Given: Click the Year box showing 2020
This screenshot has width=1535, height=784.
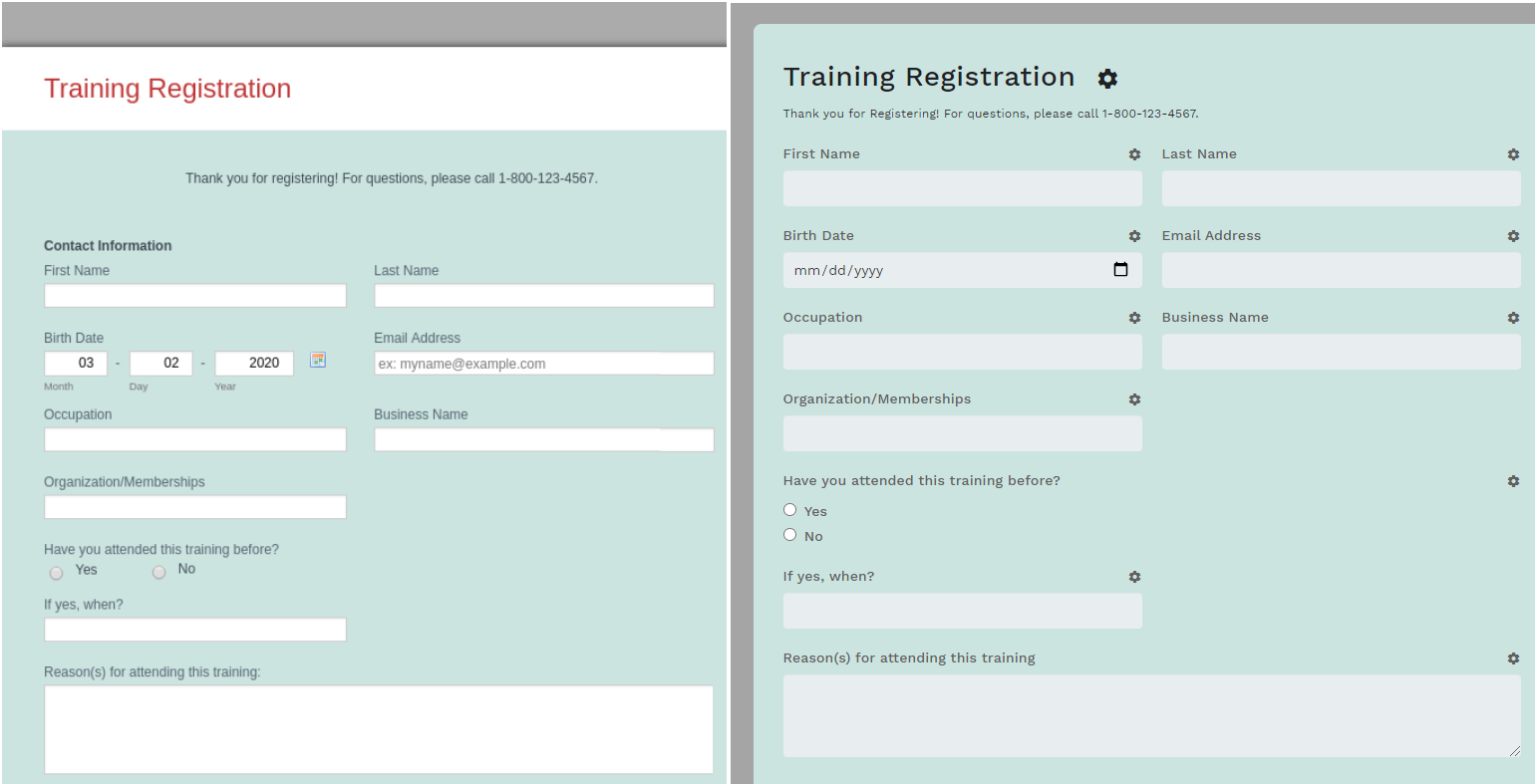Looking at the screenshot, I should tap(254, 364).
